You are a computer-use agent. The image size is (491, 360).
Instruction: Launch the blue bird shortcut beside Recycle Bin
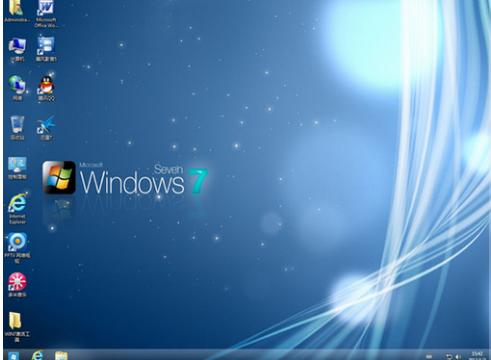[x=46, y=127]
